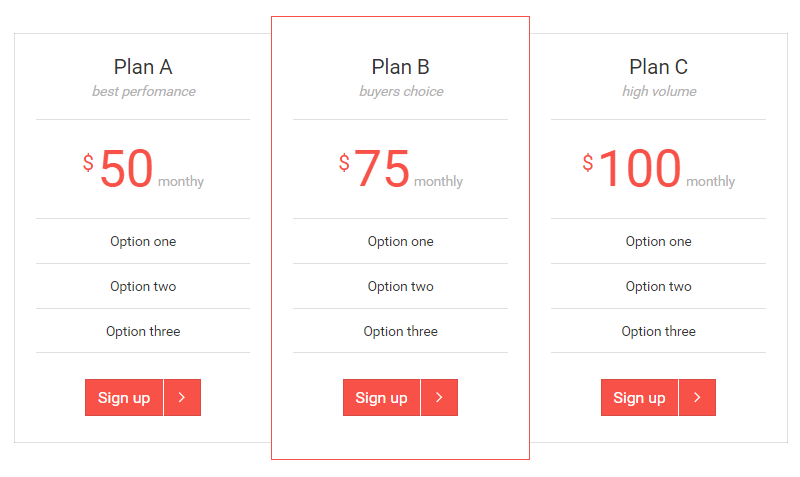Click Option one in Plan B
800x477 pixels.
(x=400, y=241)
